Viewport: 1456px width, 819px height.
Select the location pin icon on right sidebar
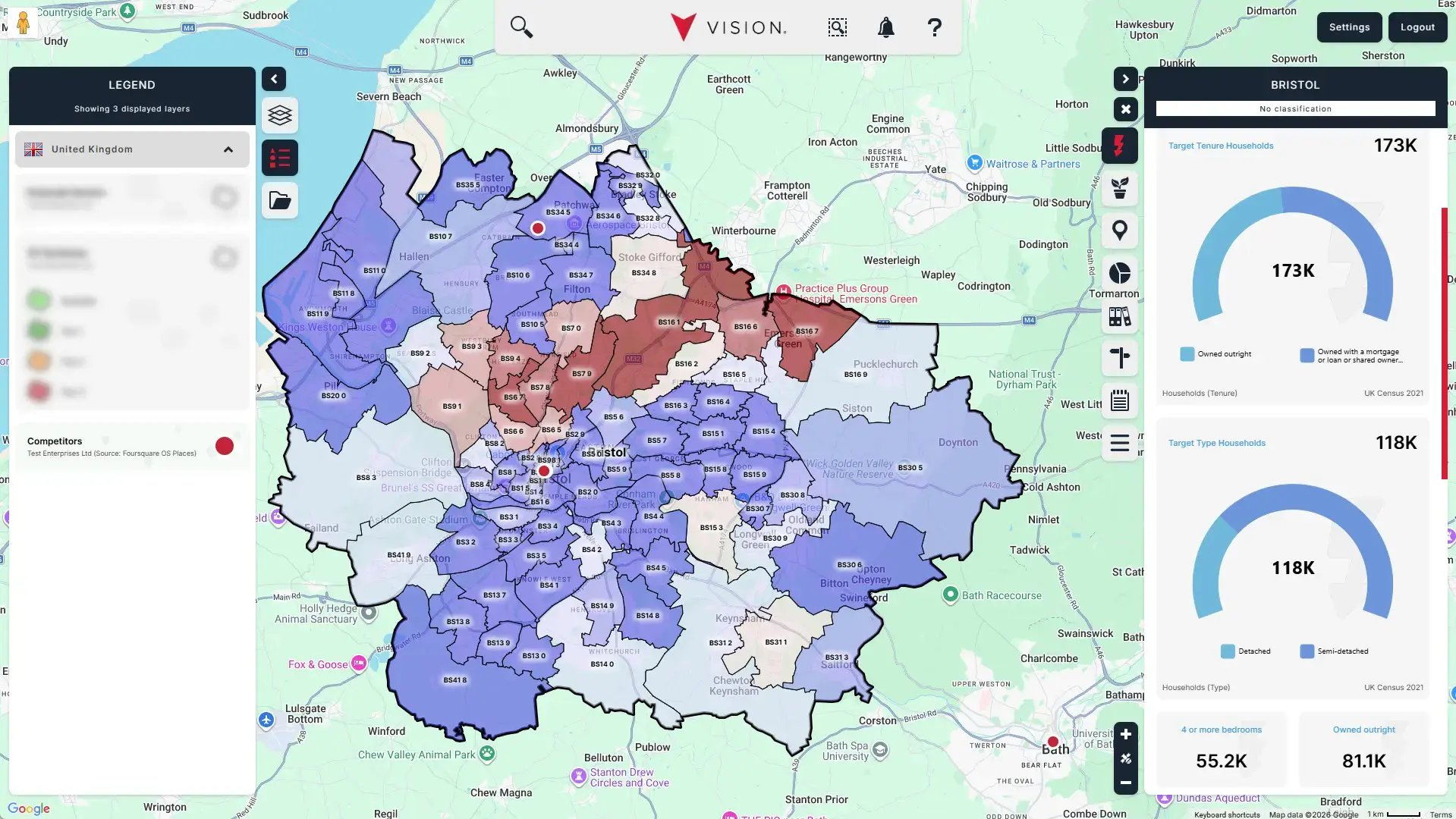click(x=1121, y=230)
